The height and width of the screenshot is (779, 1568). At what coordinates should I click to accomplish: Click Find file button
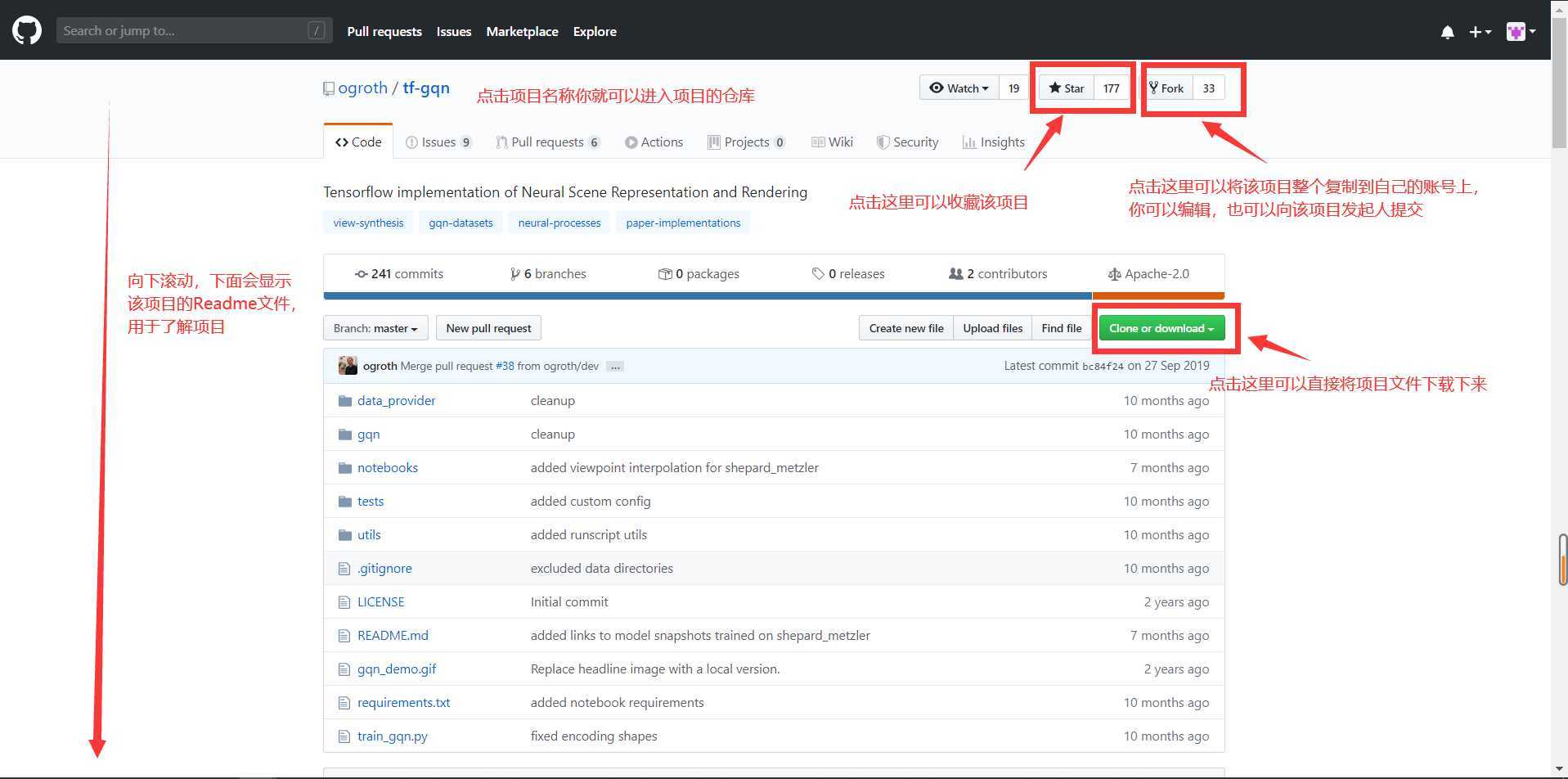coord(1061,328)
